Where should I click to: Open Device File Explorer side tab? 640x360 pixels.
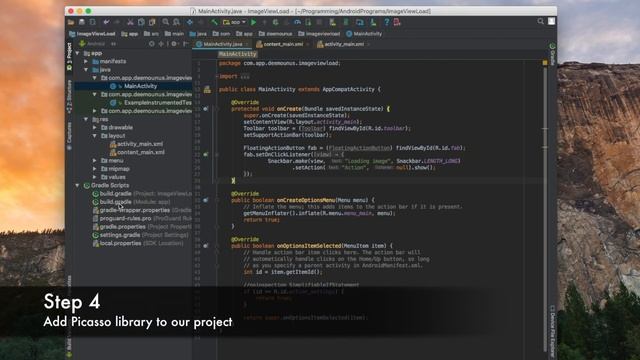552,330
